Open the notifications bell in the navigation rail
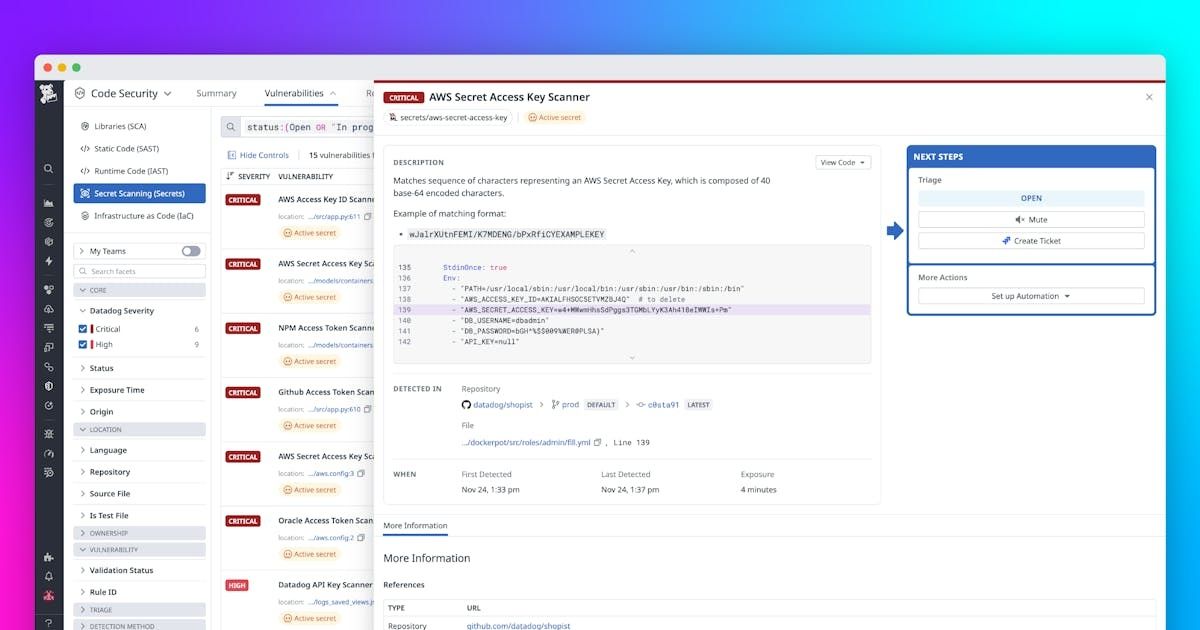1200x630 pixels. [x=48, y=577]
